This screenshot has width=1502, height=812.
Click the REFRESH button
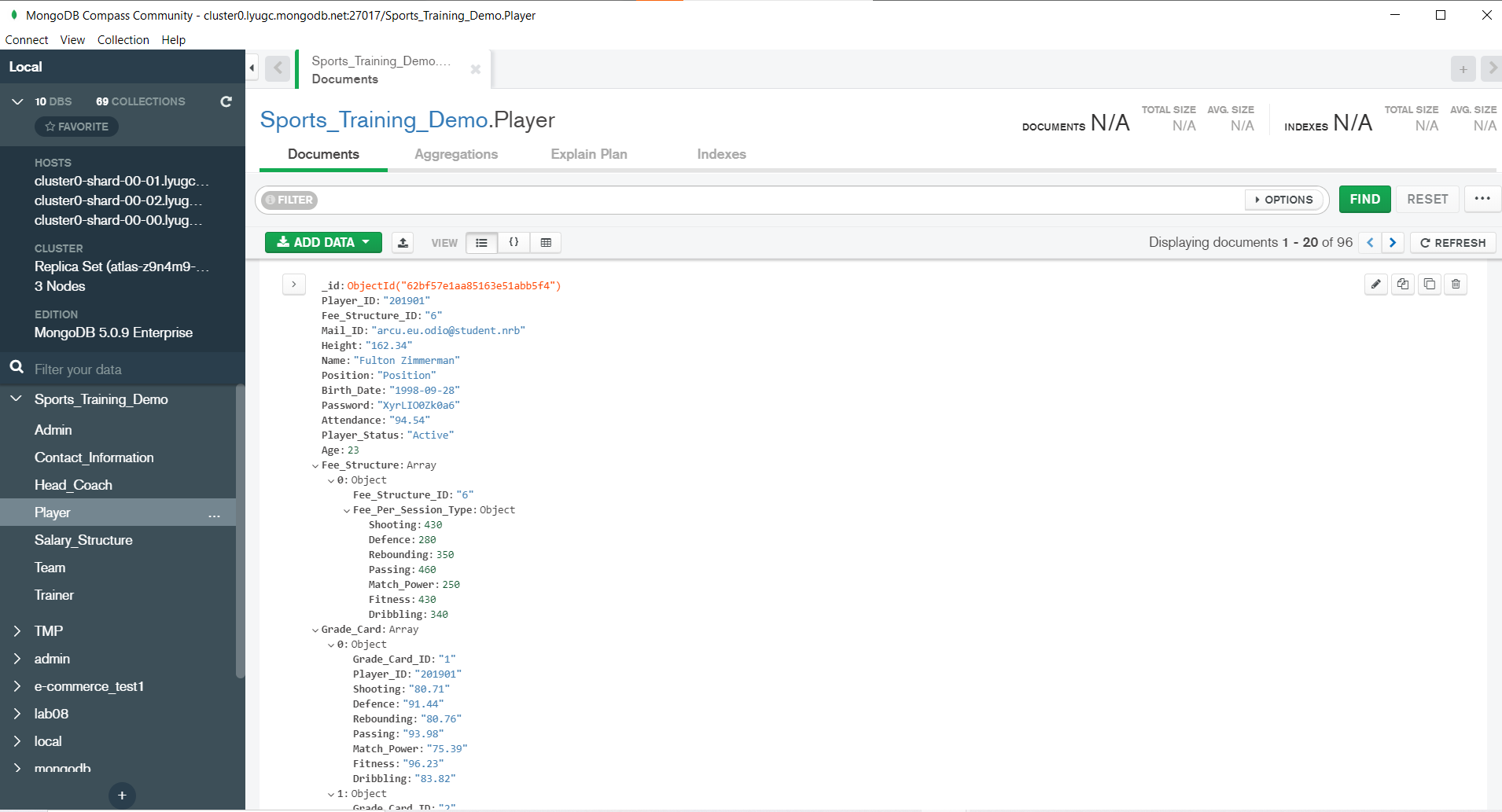click(1452, 243)
